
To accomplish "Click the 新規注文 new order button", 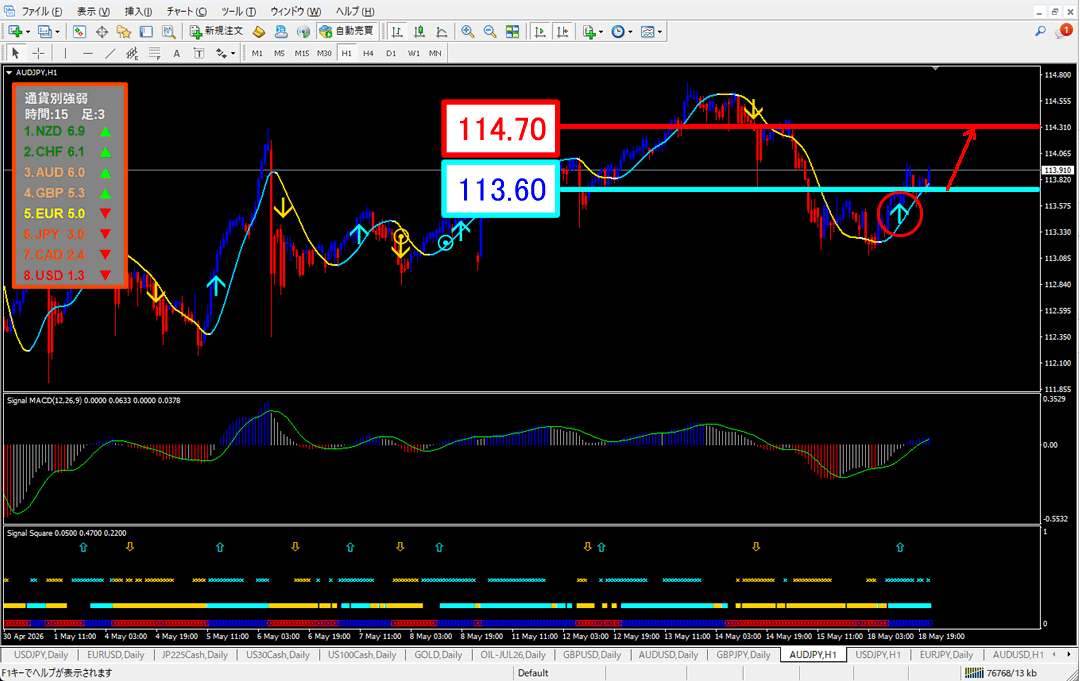I will tap(216, 32).
